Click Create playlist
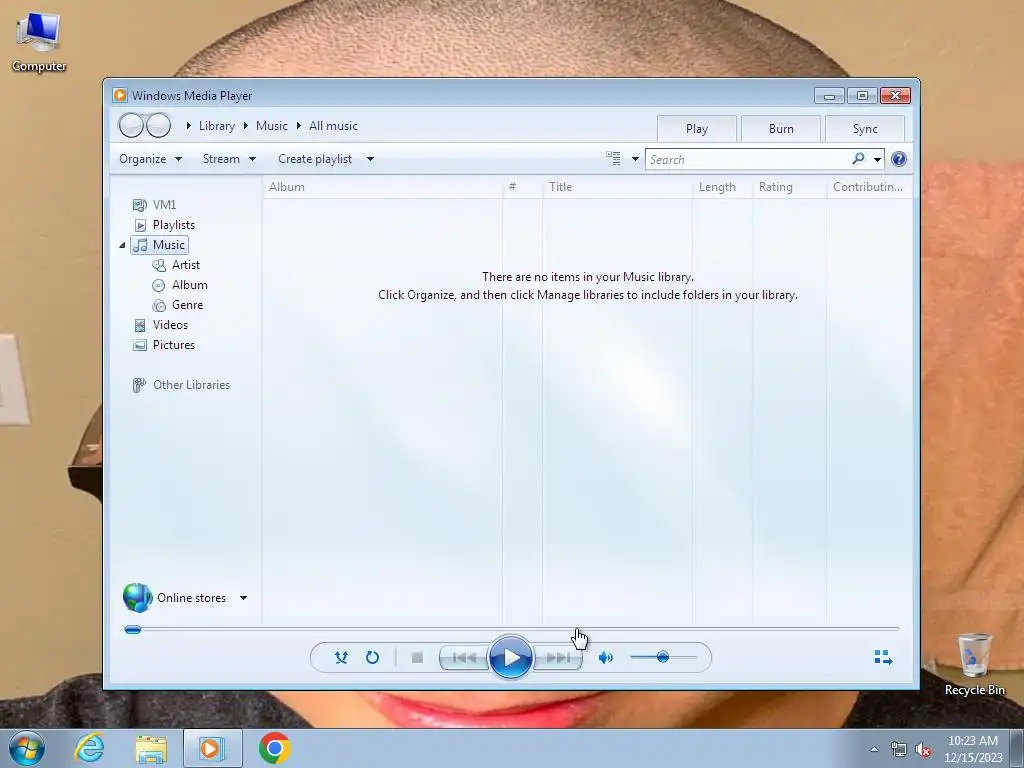Screen dimensions: 1024x768 coord(315,159)
